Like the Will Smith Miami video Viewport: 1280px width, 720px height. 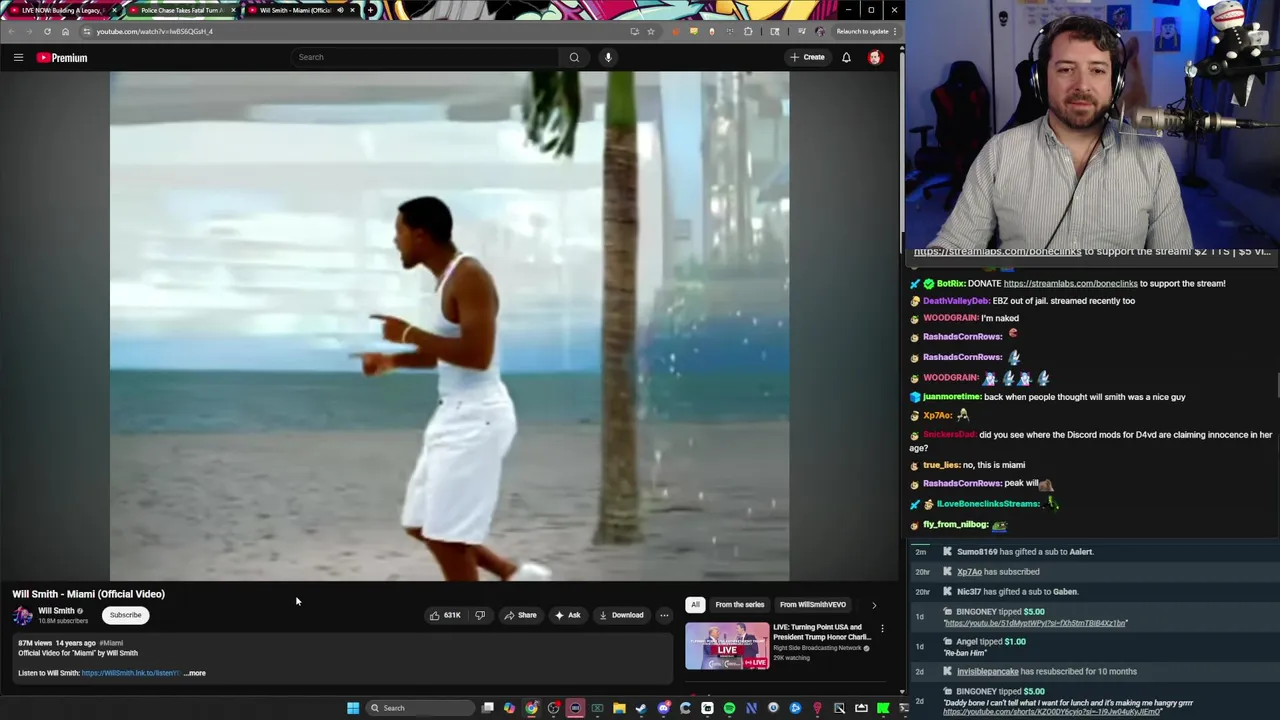(444, 615)
